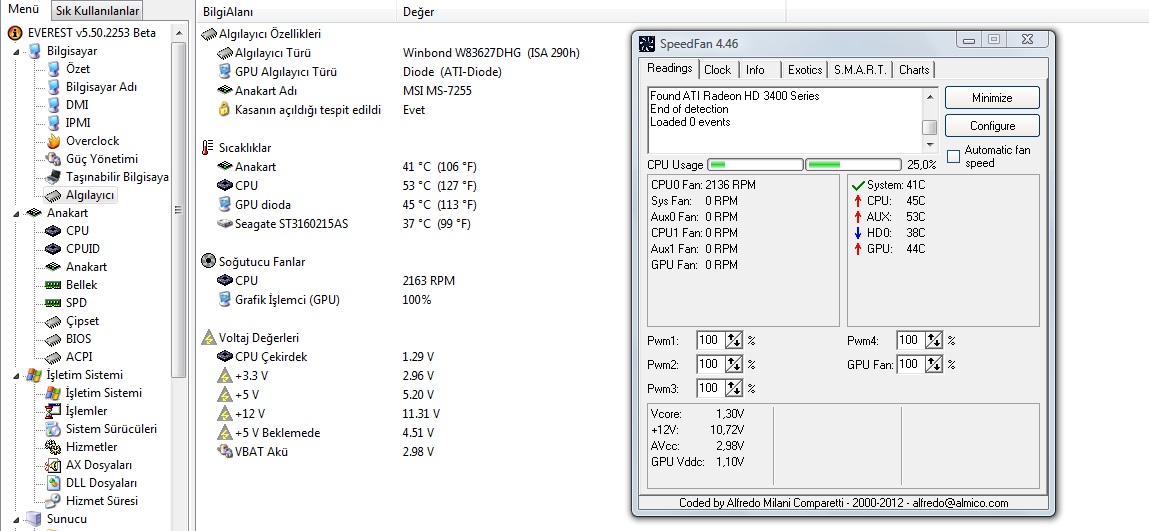The width and height of the screenshot is (1149, 531).
Task: Adjust the Pwm3 spinner arrows
Action: pyautogui.click(x=734, y=388)
